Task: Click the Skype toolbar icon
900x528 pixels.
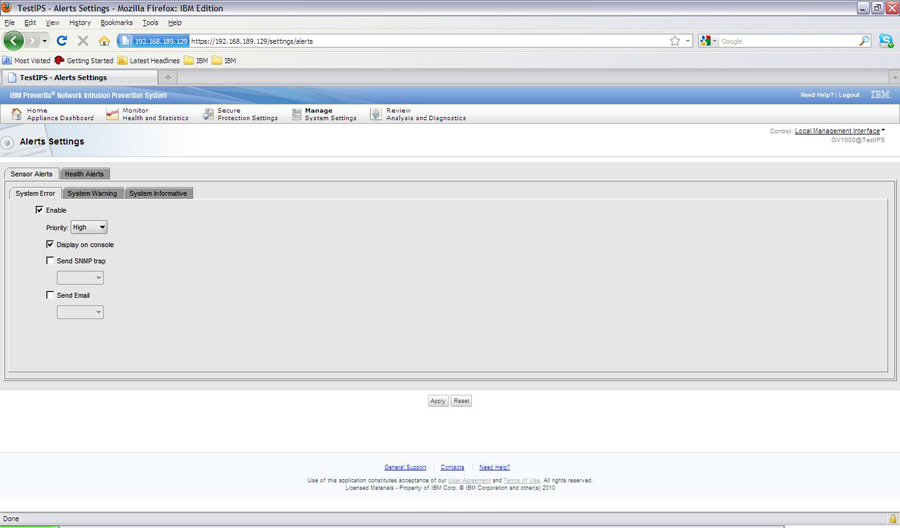Action: pyautogui.click(x=886, y=41)
